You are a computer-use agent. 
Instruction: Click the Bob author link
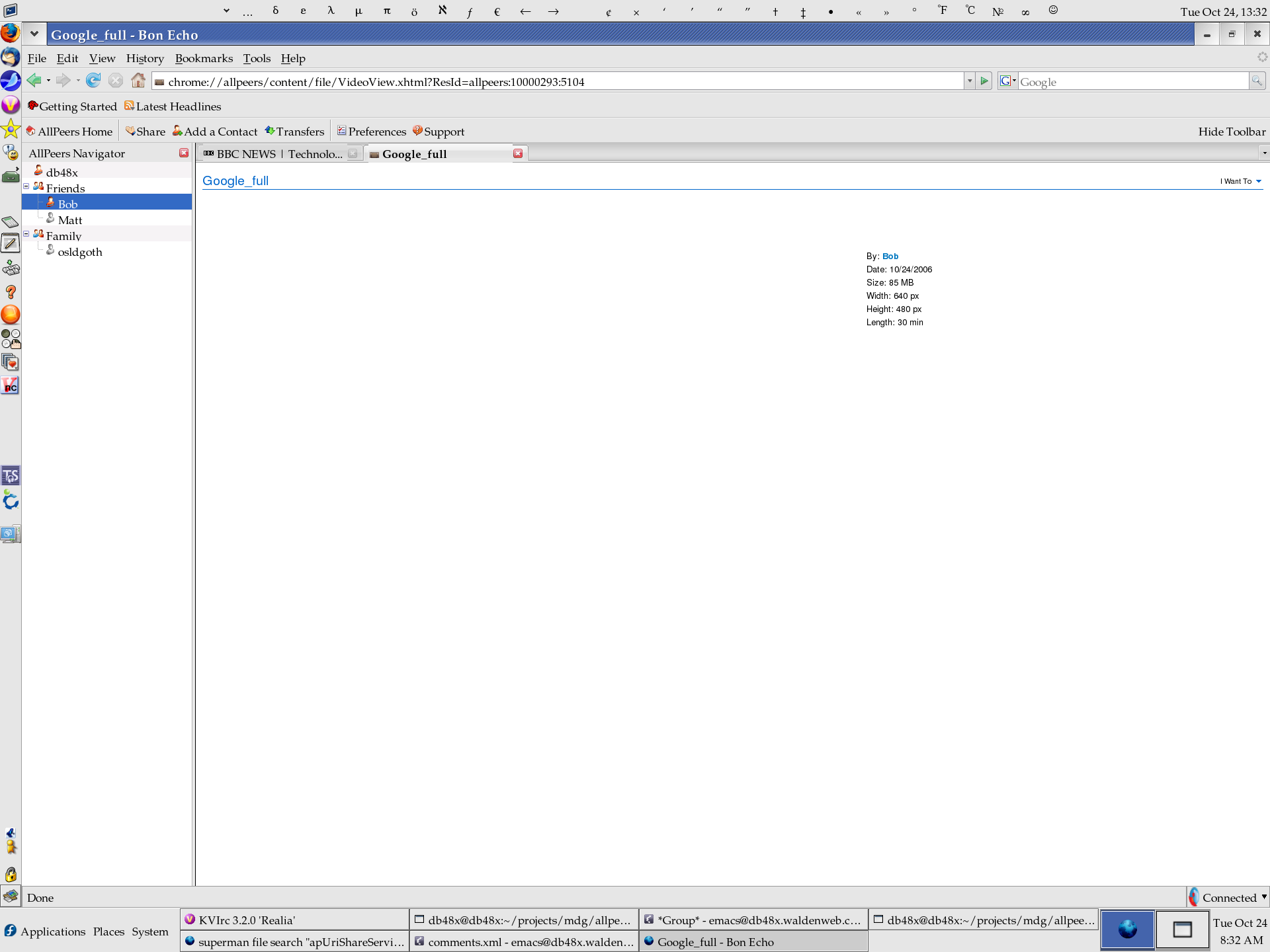point(890,257)
